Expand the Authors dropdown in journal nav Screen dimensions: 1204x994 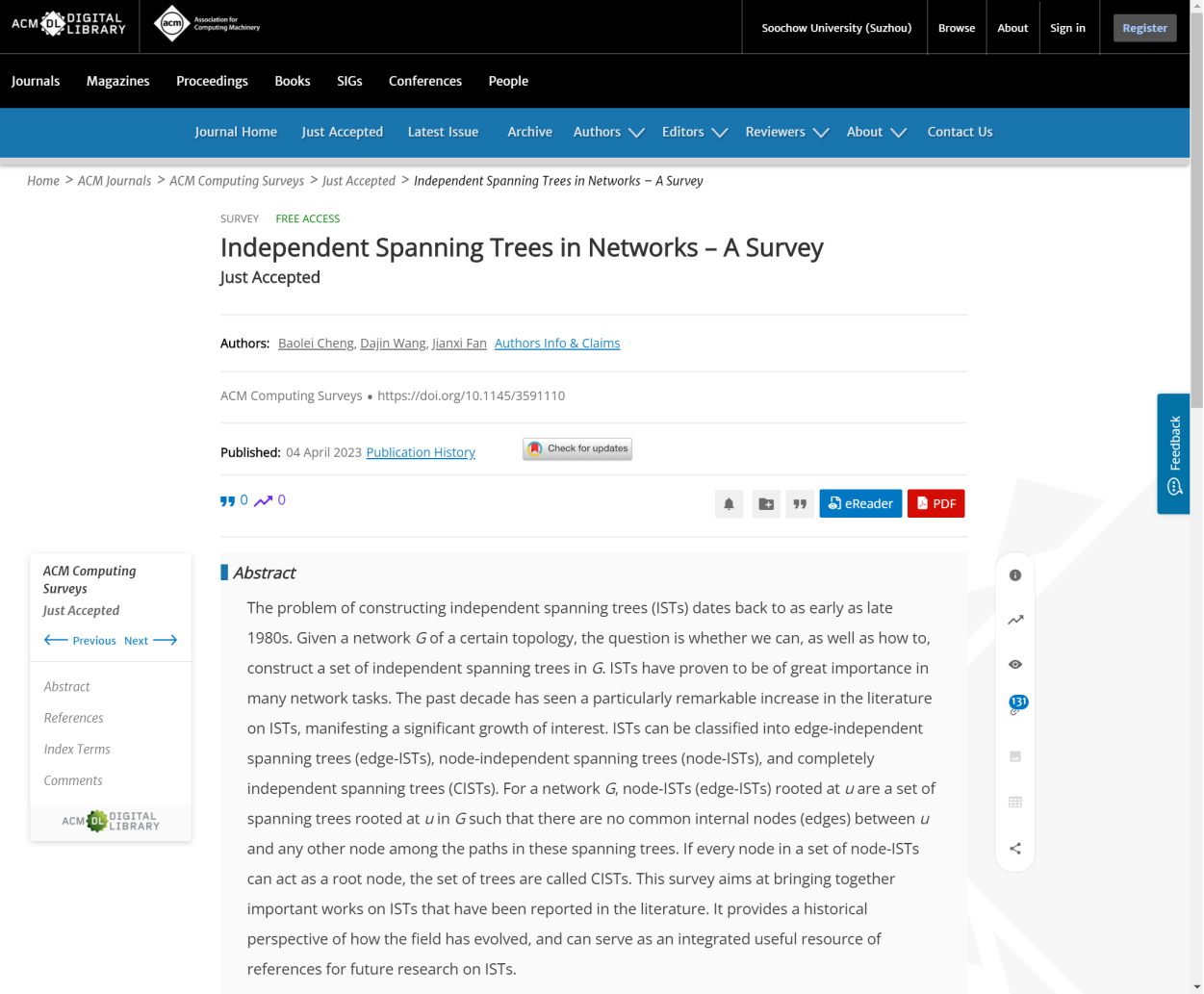point(608,132)
